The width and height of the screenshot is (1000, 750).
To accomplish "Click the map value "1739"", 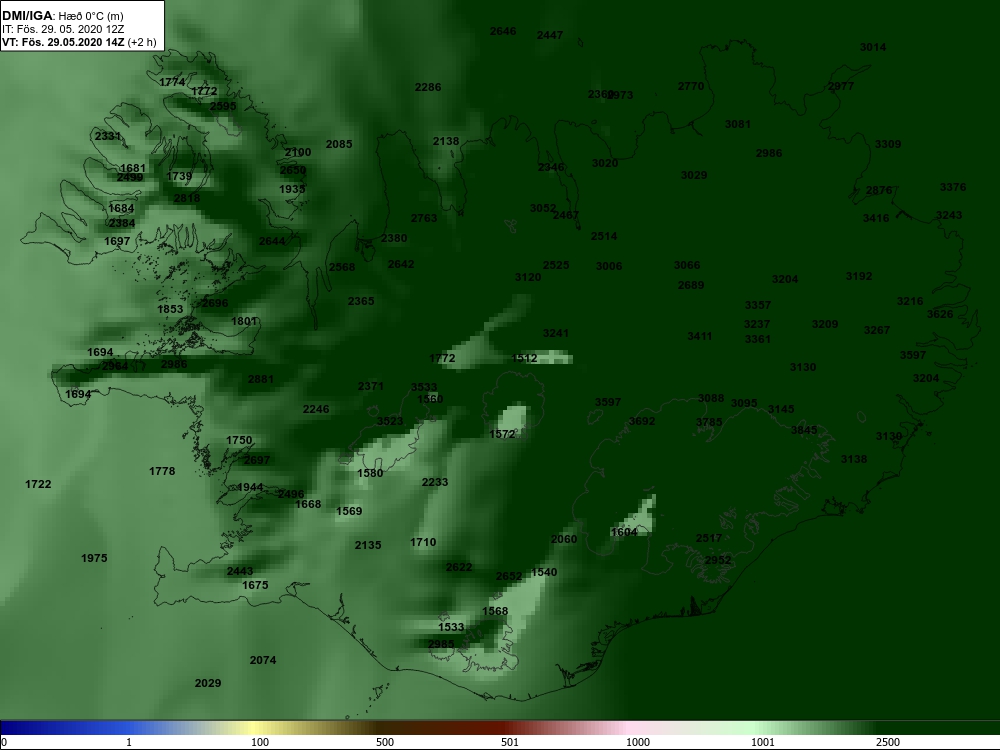I will point(179,177).
